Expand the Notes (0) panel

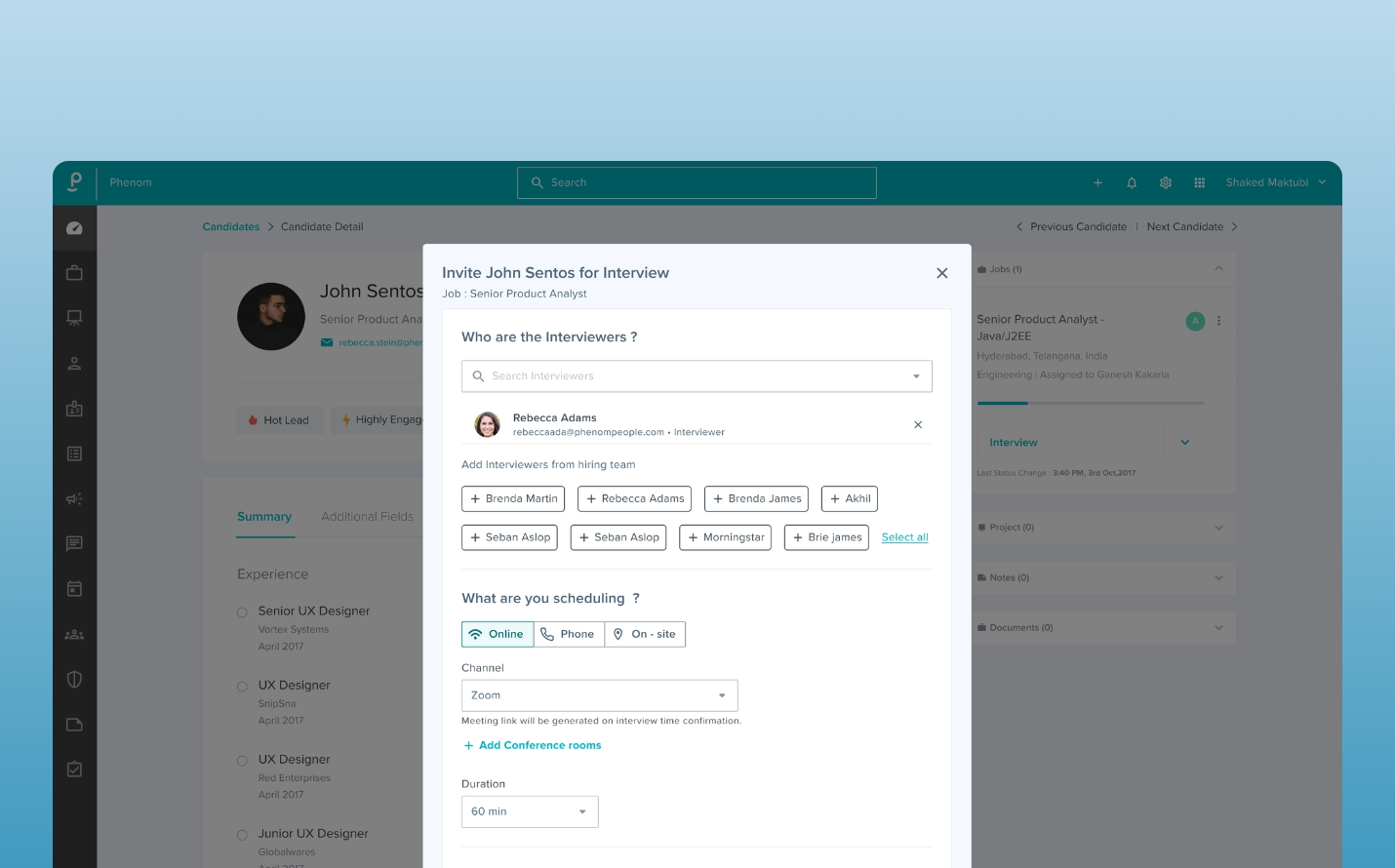pos(1218,577)
